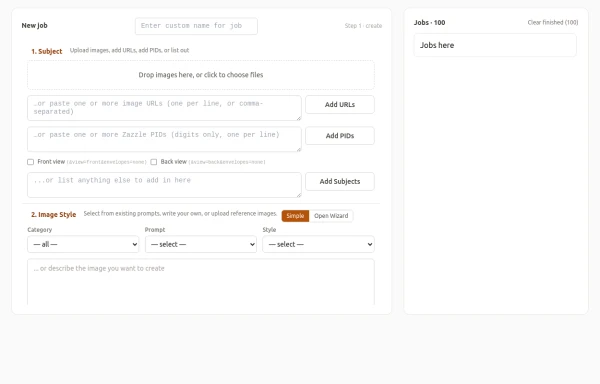600x384 pixels.
Task: Open the Category dropdown
Action: 83,244
